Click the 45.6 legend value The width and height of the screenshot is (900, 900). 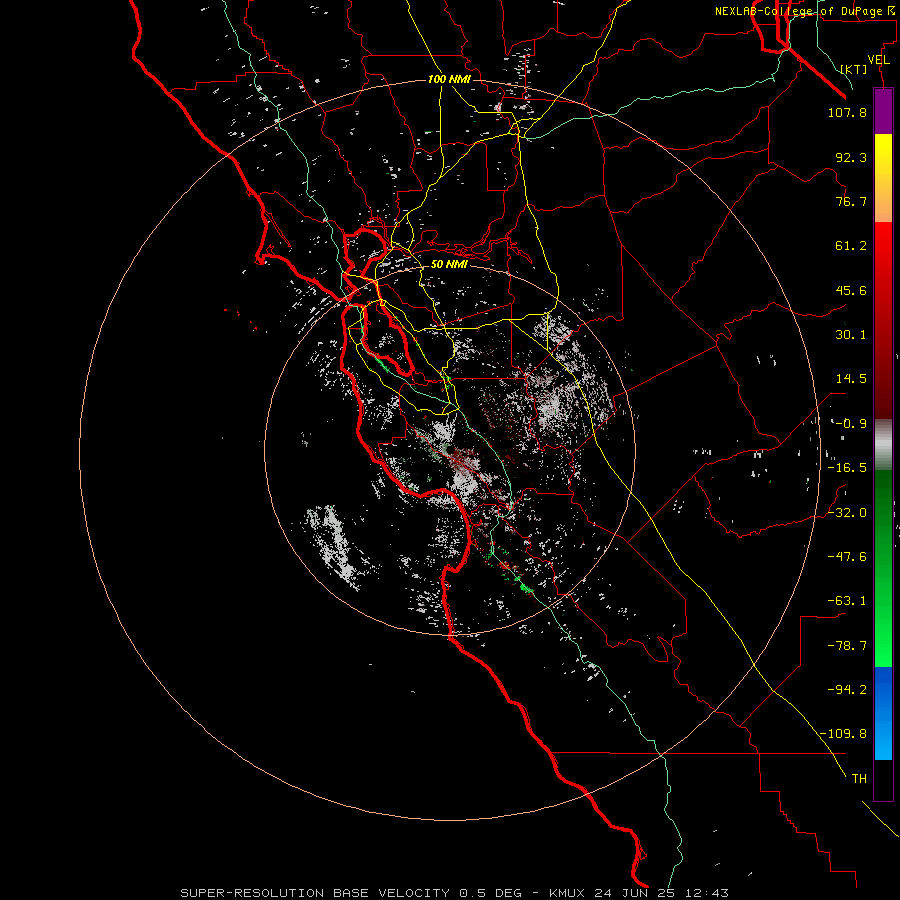pyautogui.click(x=851, y=290)
